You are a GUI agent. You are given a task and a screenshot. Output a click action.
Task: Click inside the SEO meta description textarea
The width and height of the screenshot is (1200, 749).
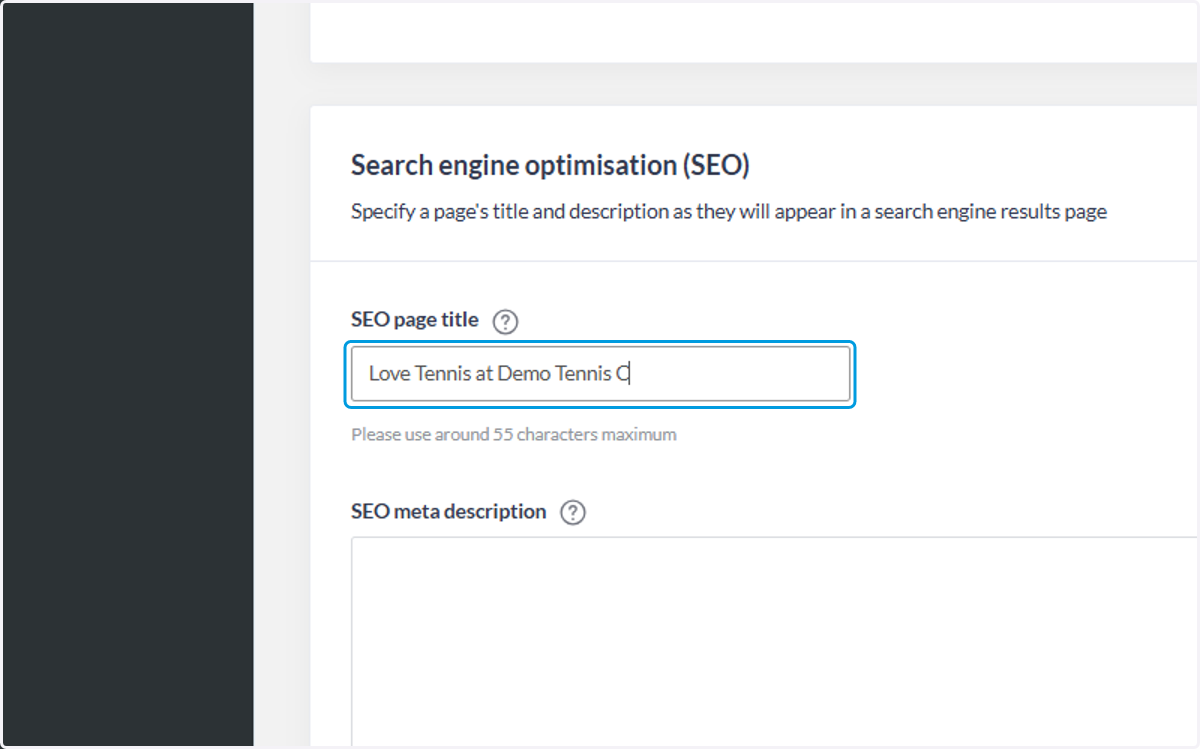tap(775, 642)
